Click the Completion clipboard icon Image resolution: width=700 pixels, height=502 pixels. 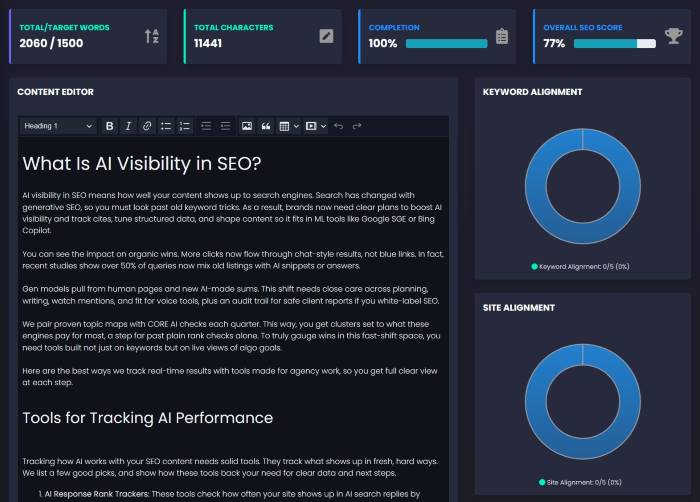(x=501, y=36)
